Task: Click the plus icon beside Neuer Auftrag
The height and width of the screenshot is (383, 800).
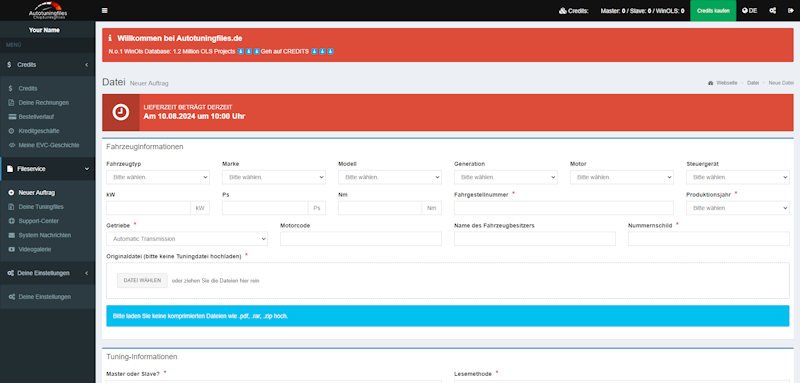Action: click(x=12, y=193)
